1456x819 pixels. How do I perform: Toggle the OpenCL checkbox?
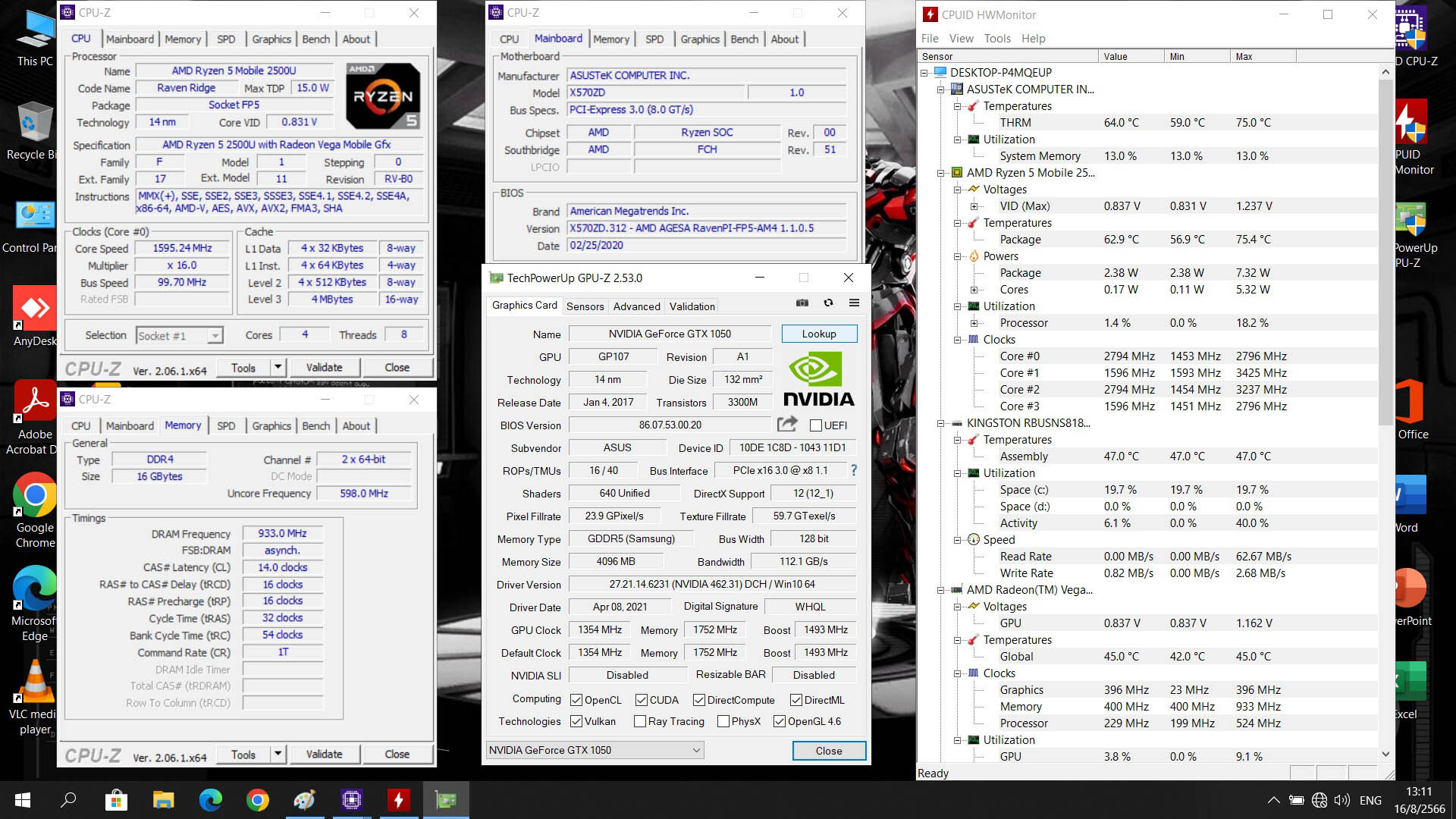(x=576, y=700)
